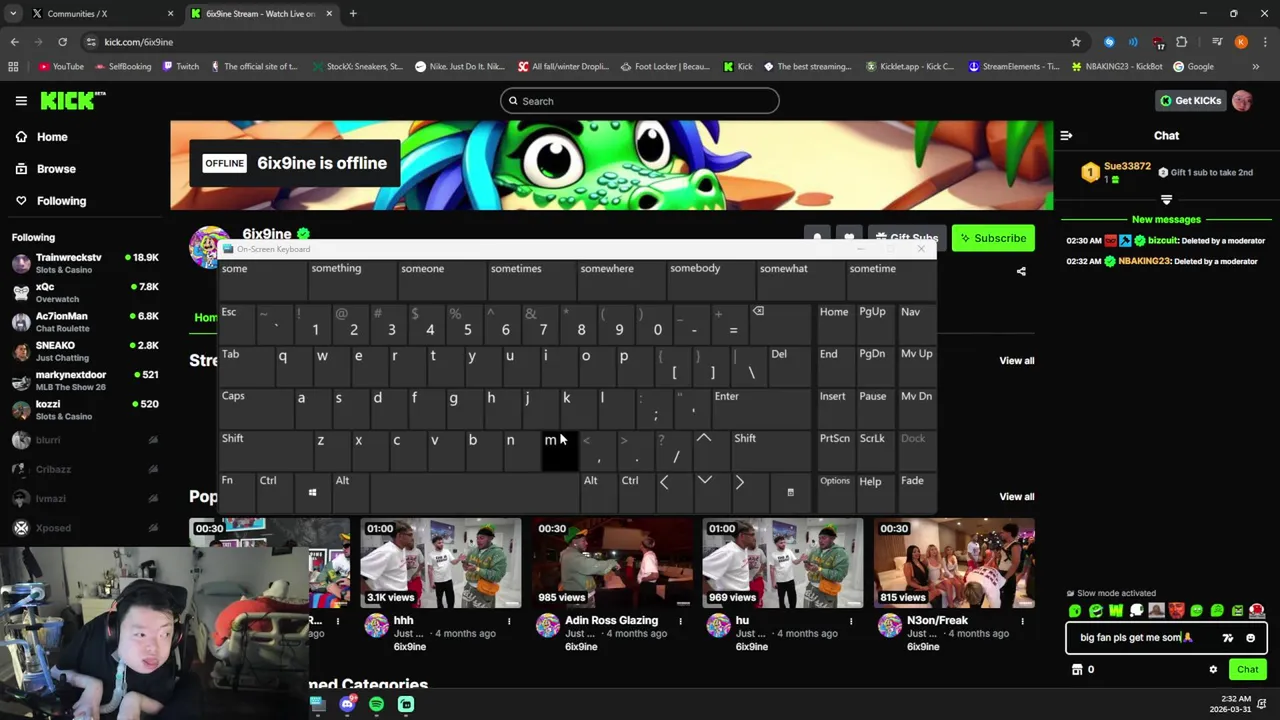Click the 7TV icon in chat input
Viewport: 1280px width, 720px height.
1228,638
